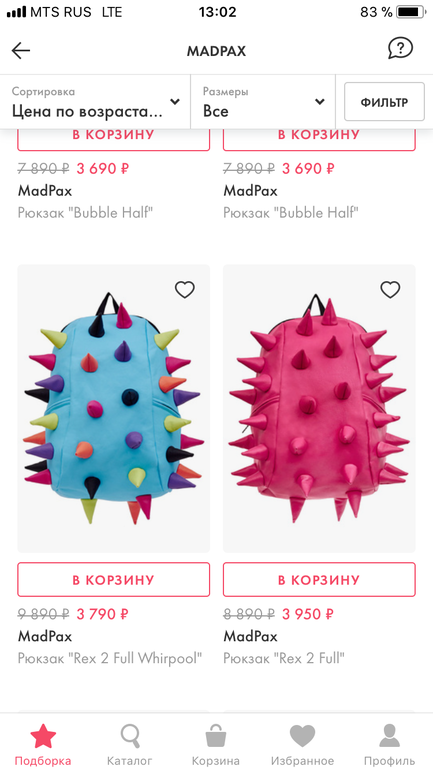Open the help question bubble icon
The width and height of the screenshot is (433, 770).
coord(400,49)
